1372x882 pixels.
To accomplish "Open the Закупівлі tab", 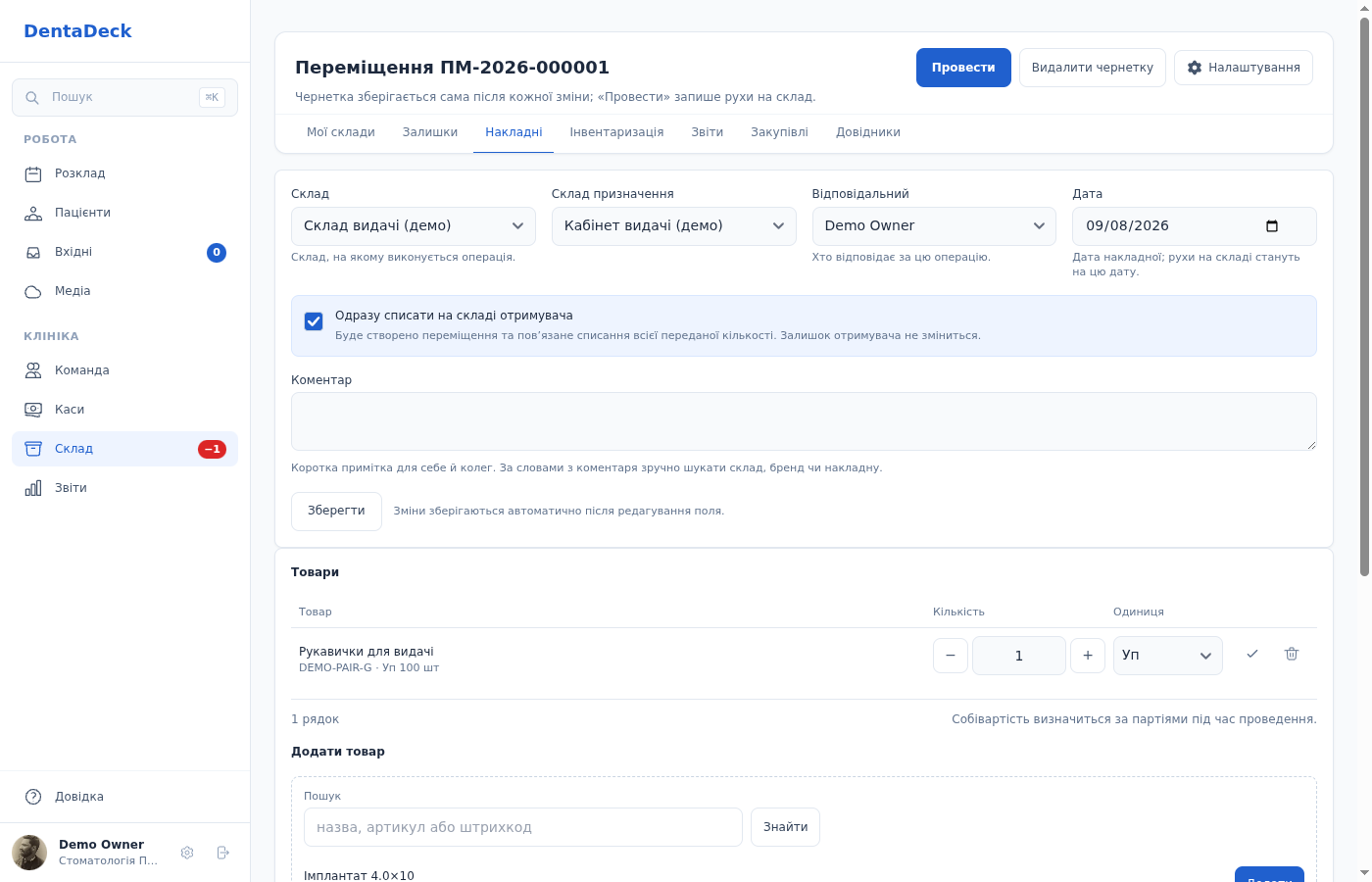I will tap(780, 132).
